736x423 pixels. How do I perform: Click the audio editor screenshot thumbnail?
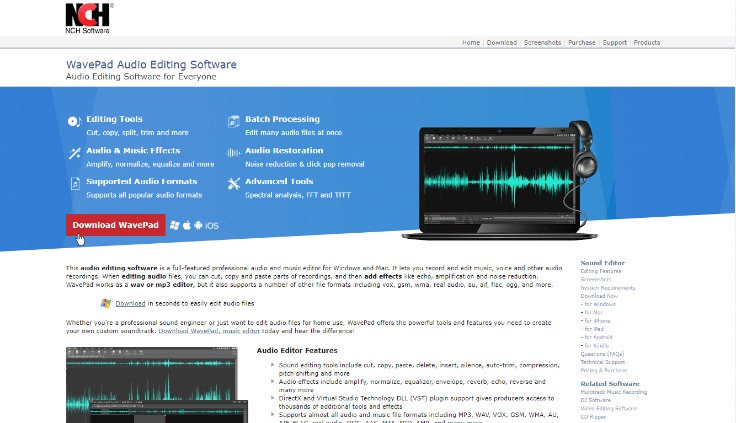tap(155, 385)
